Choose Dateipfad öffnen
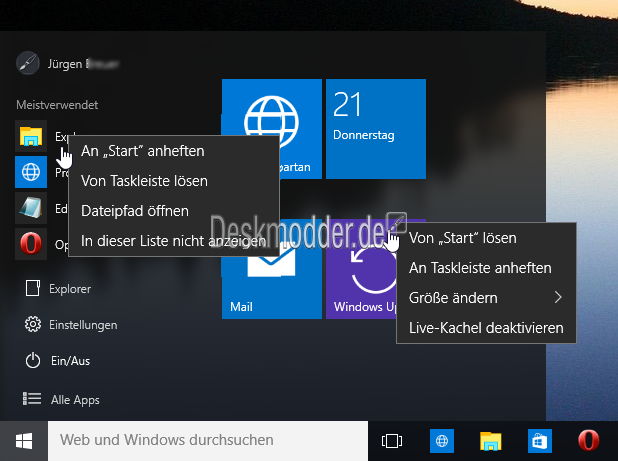This screenshot has width=618, height=461. 174,211
